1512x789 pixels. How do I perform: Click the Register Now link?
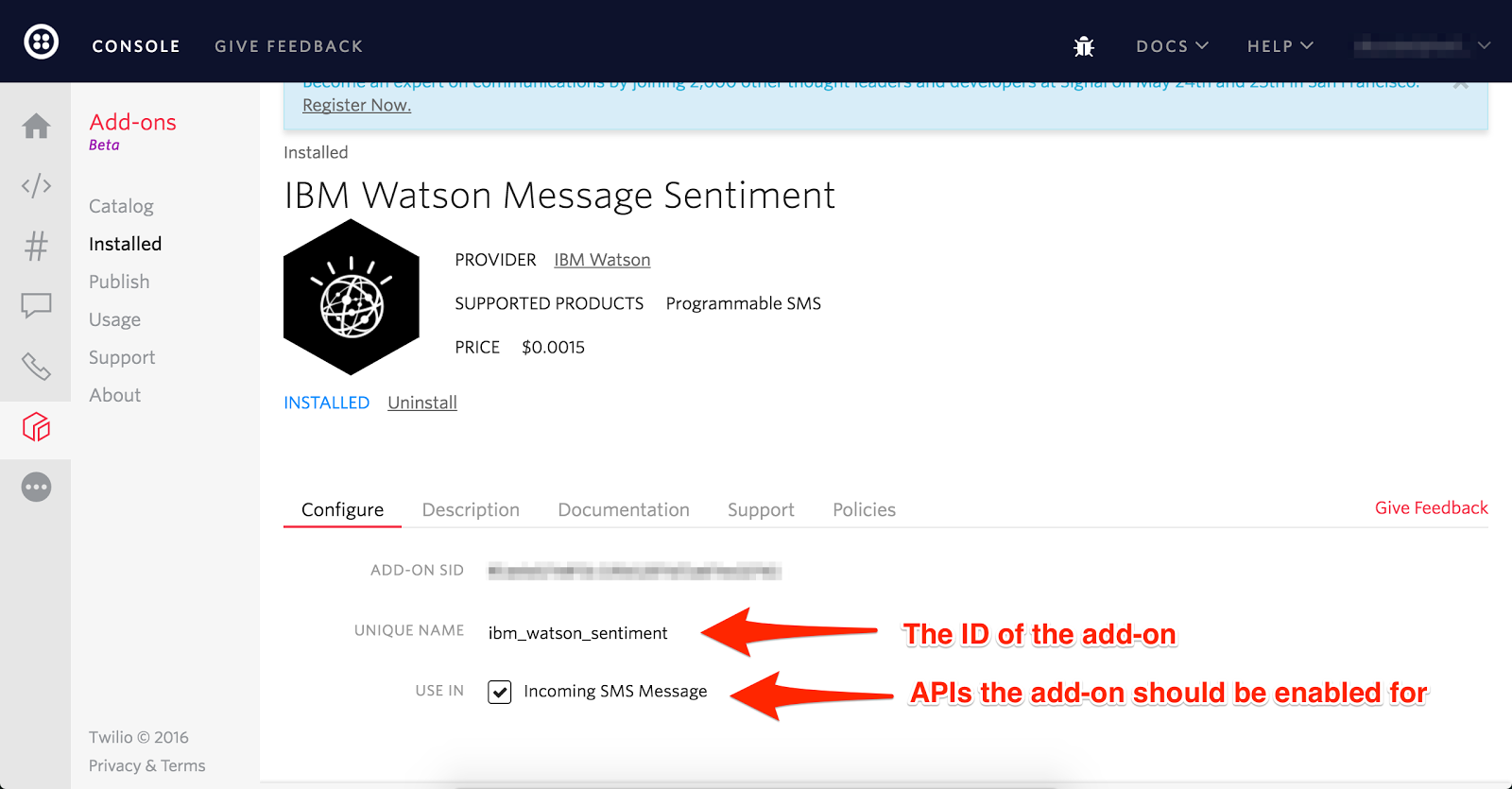[x=356, y=105]
